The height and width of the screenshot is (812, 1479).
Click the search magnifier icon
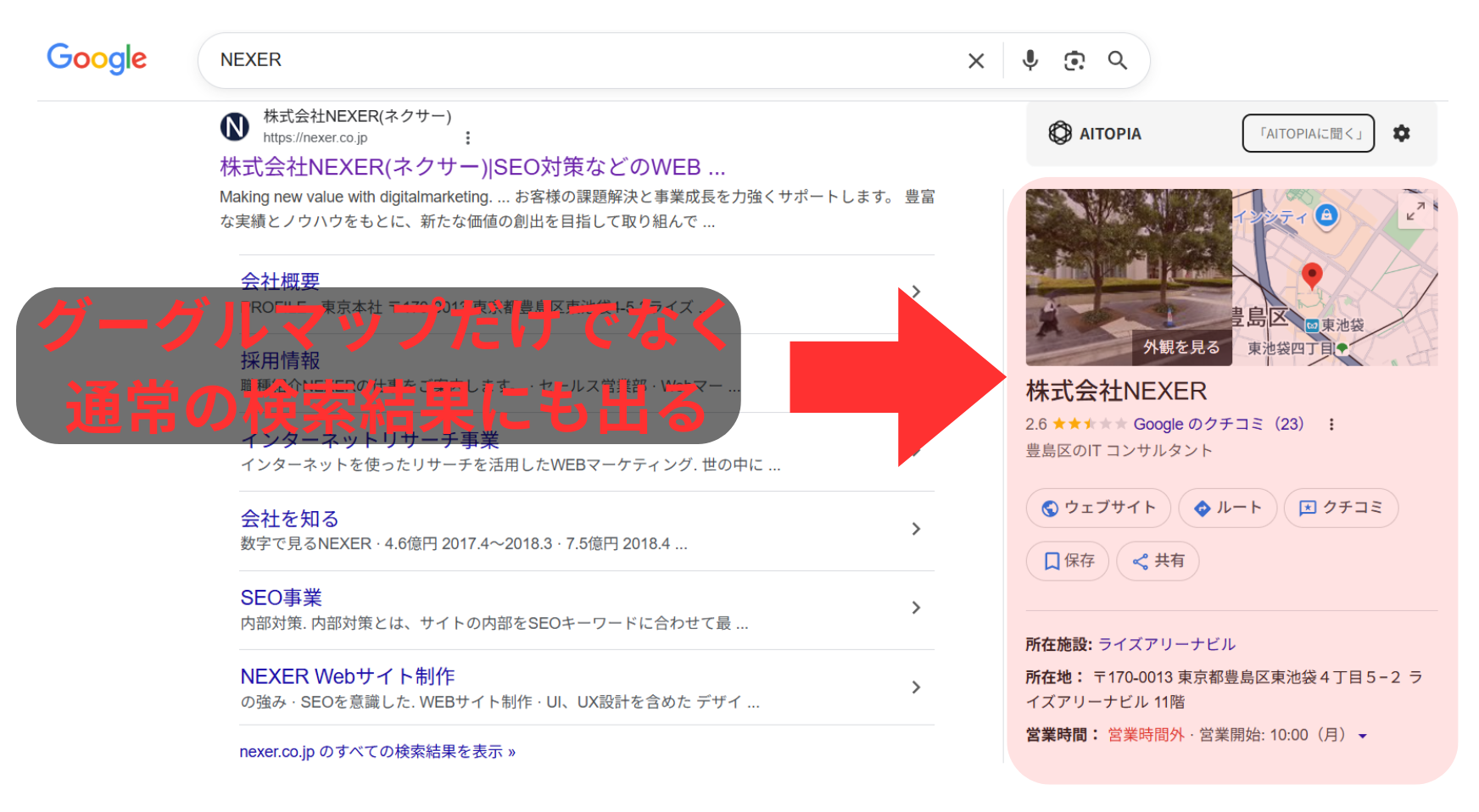(x=1117, y=60)
